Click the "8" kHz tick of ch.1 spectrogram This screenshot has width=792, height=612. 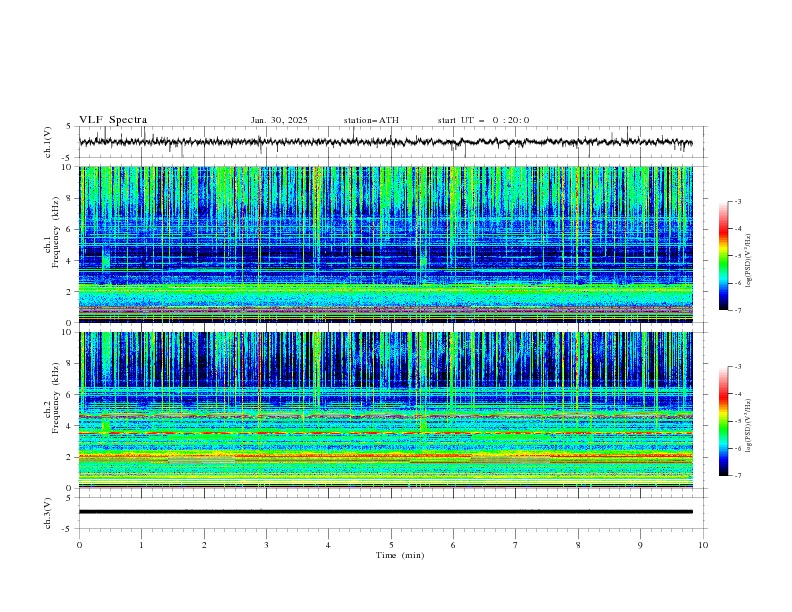coord(70,198)
